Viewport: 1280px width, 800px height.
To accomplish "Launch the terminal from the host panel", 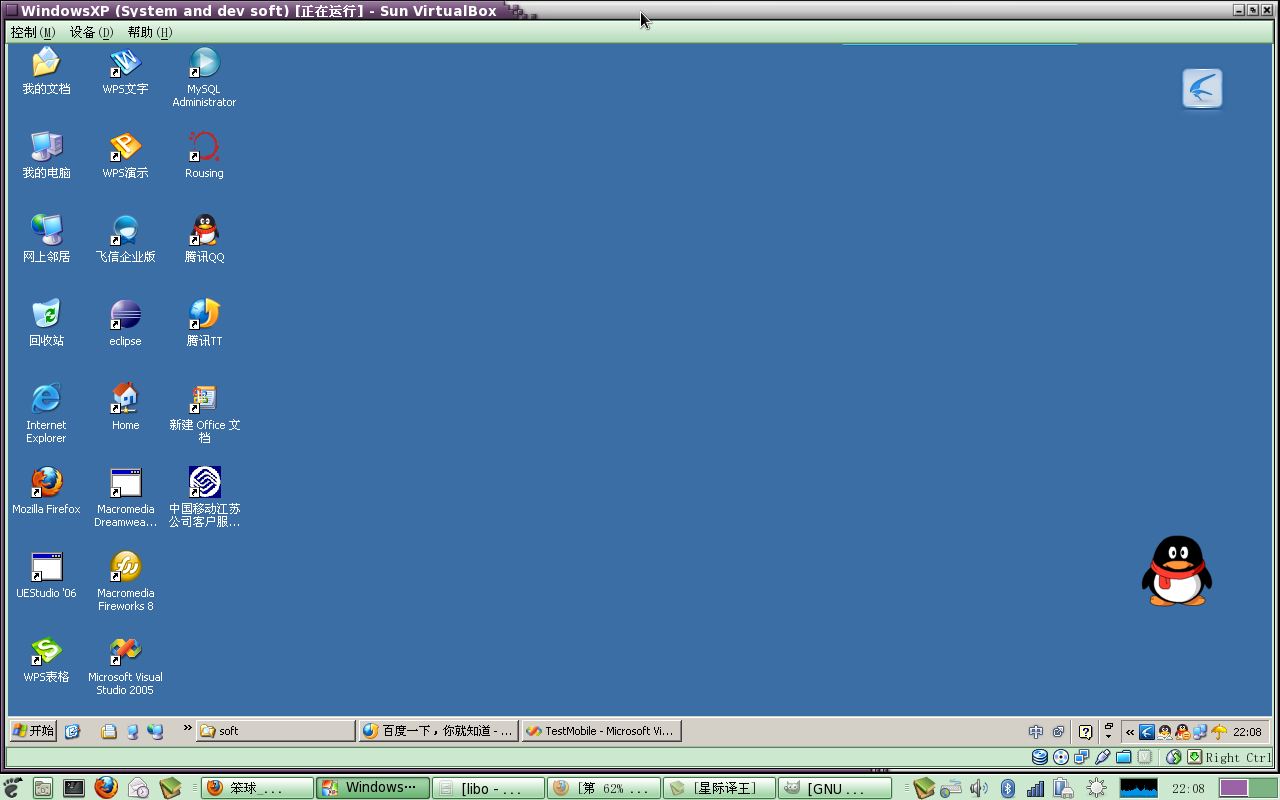I will point(74,788).
